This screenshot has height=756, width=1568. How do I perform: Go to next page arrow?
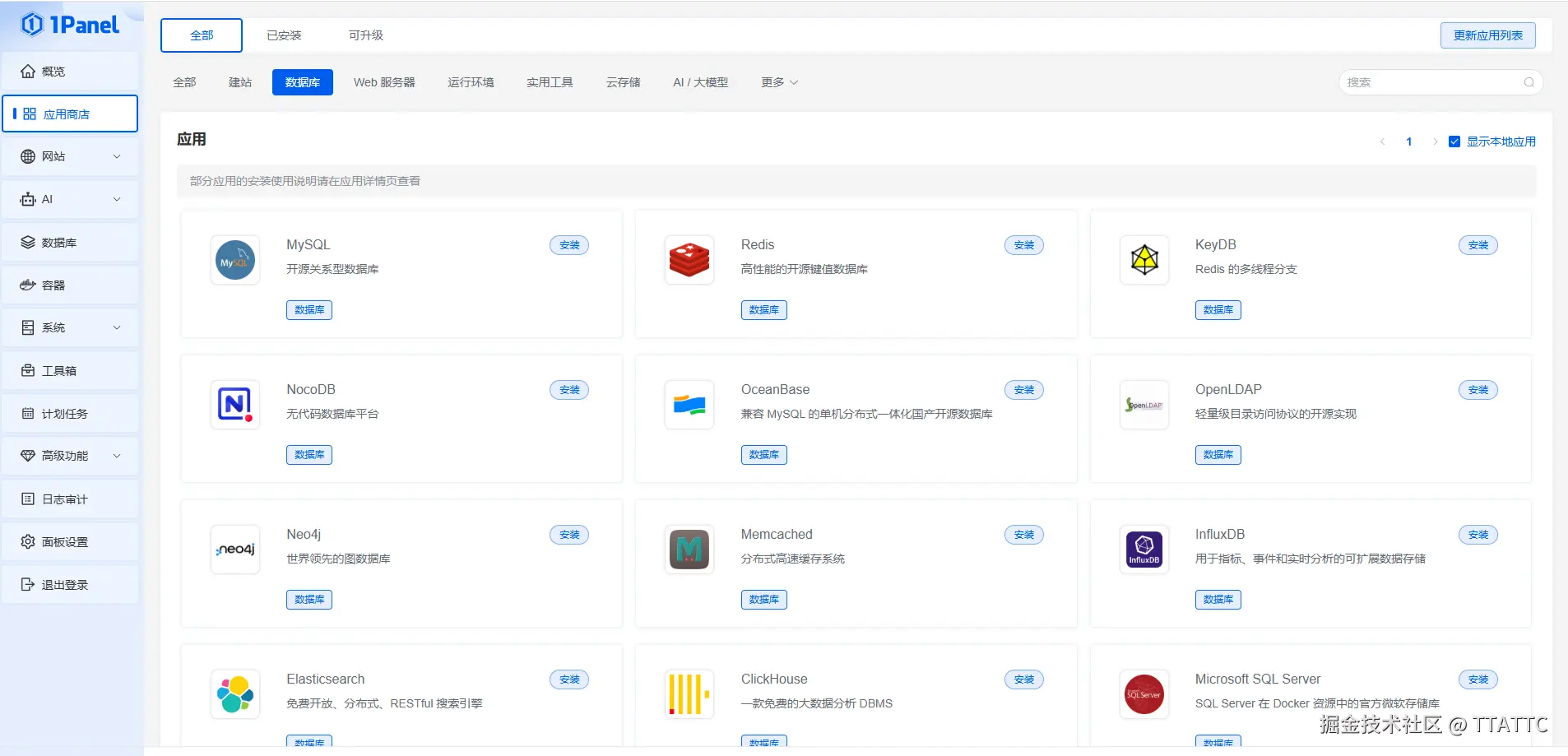(x=1436, y=141)
